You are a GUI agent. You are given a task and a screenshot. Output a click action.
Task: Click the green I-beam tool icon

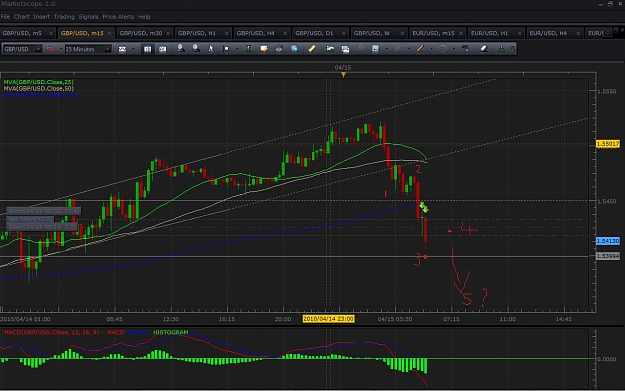click(x=248, y=49)
